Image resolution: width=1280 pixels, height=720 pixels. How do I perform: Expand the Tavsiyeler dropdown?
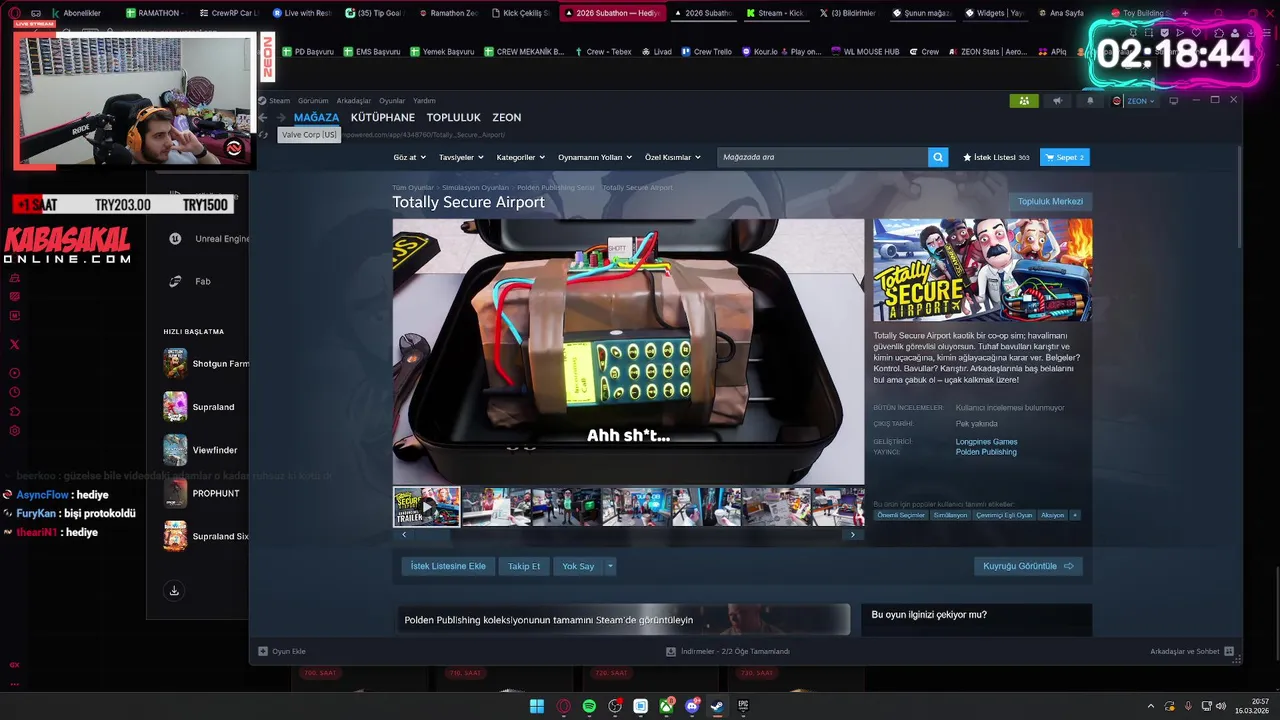[x=461, y=157]
